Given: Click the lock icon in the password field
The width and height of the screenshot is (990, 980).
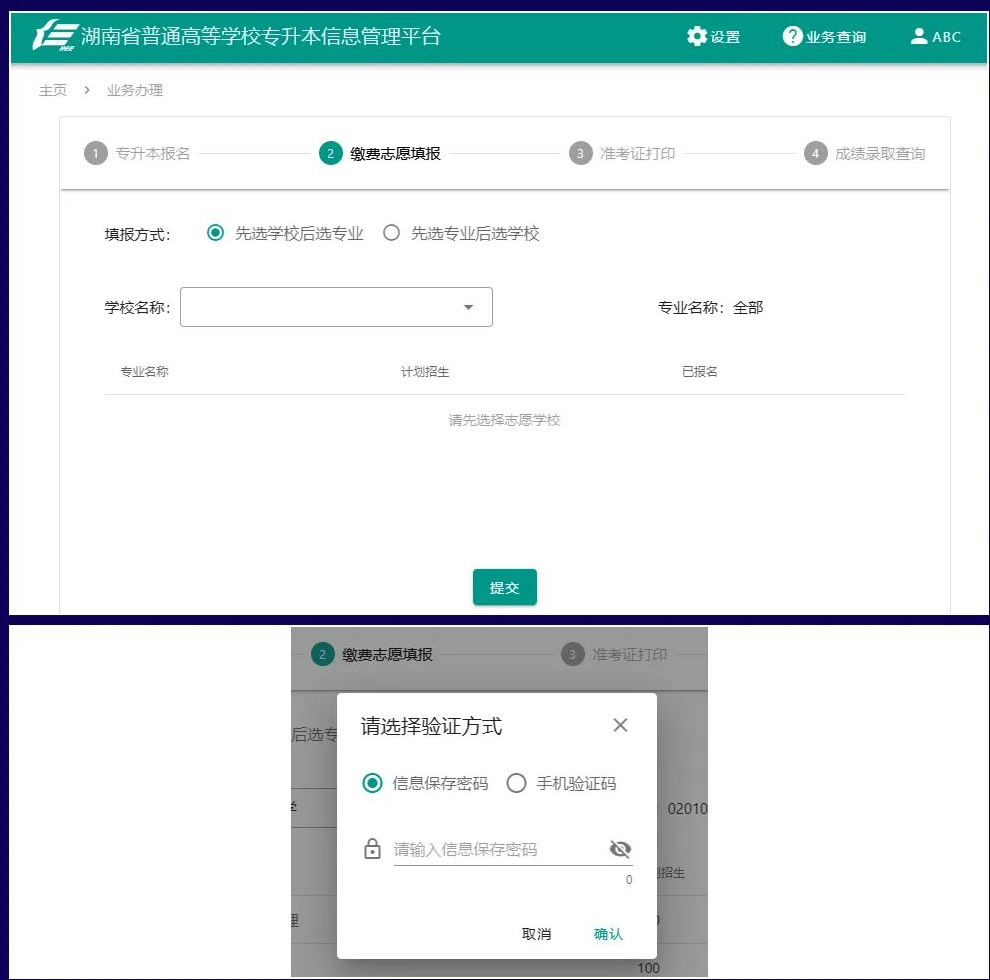Looking at the screenshot, I should point(372,849).
